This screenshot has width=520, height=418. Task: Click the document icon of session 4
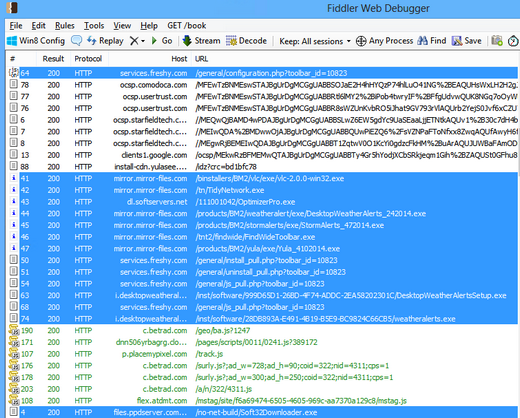coord(14,412)
